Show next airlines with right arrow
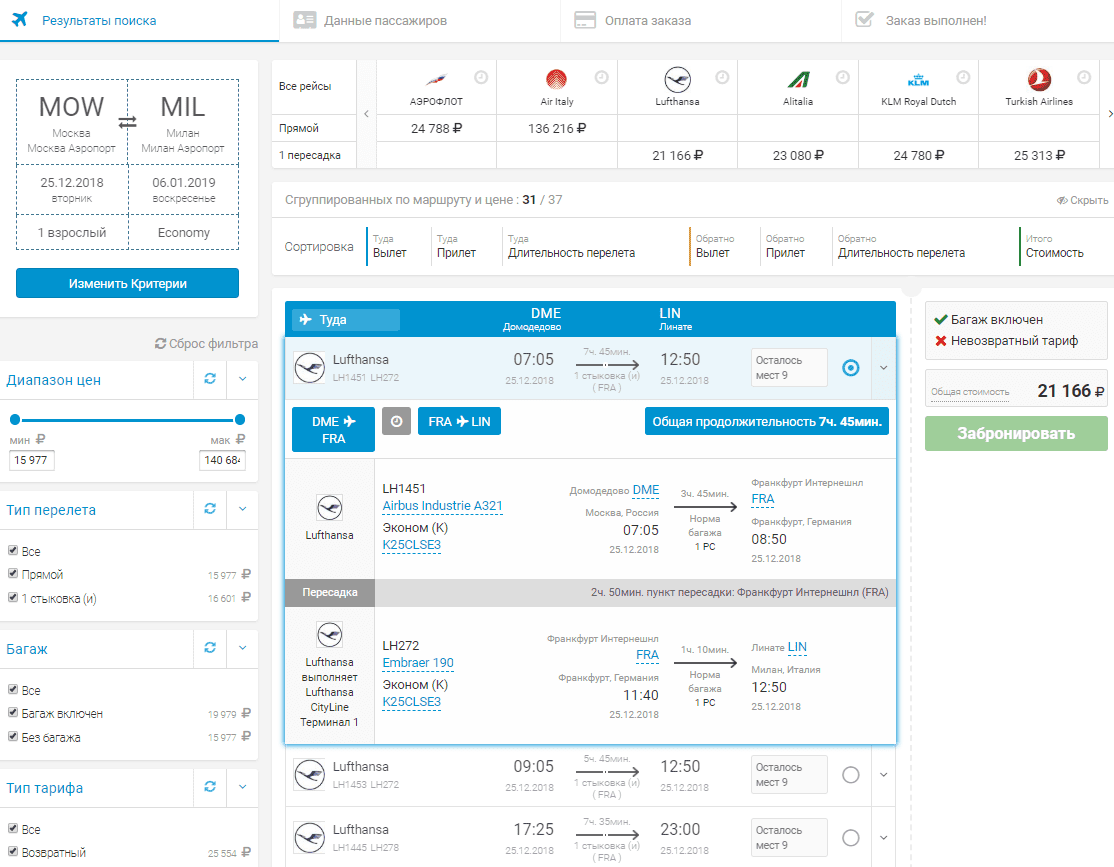This screenshot has height=867, width=1114. (x=1110, y=114)
